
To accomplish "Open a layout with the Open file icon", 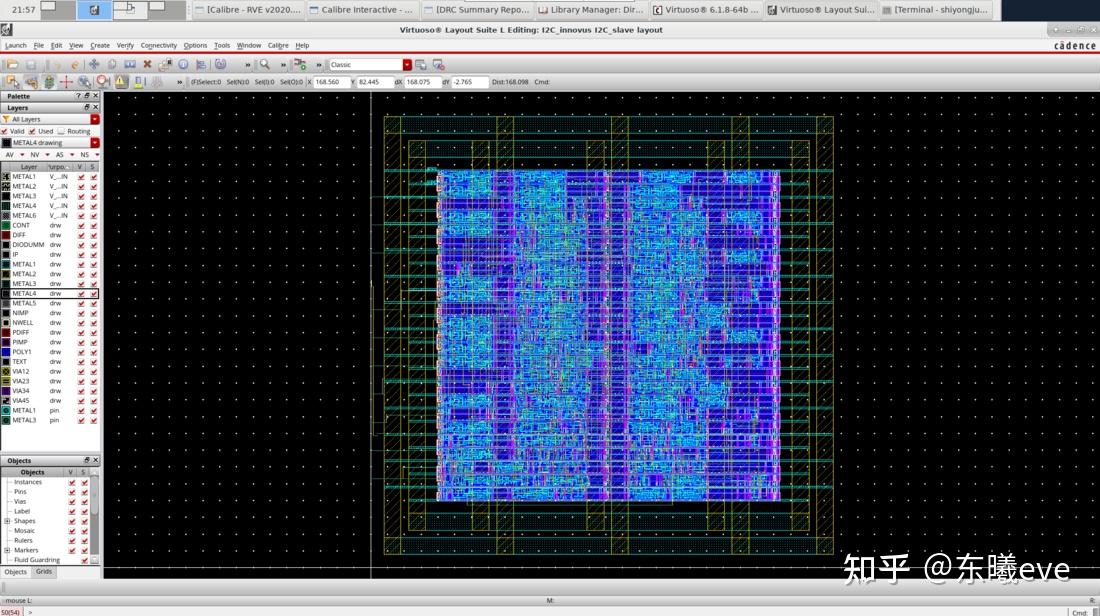I will [x=11, y=63].
